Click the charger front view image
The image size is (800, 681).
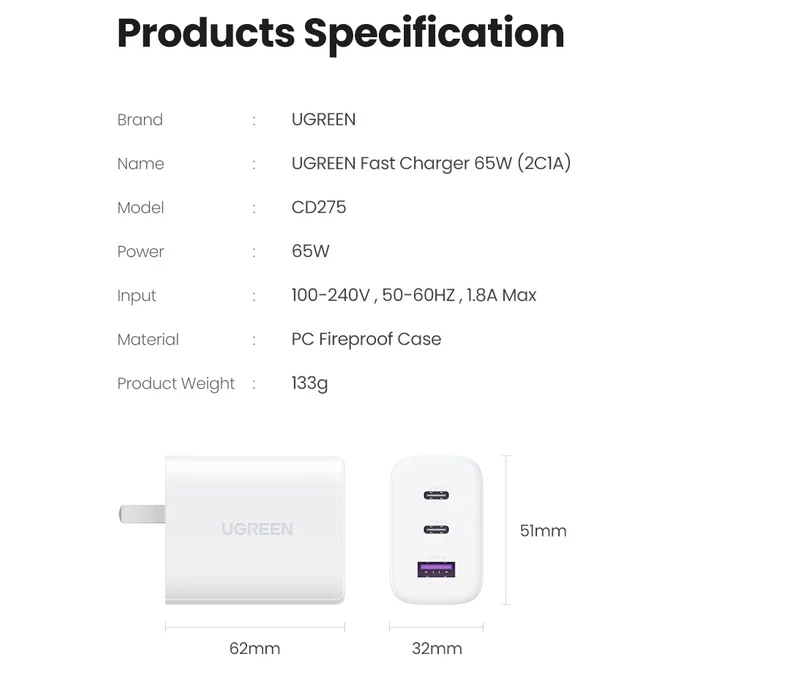tap(436, 531)
